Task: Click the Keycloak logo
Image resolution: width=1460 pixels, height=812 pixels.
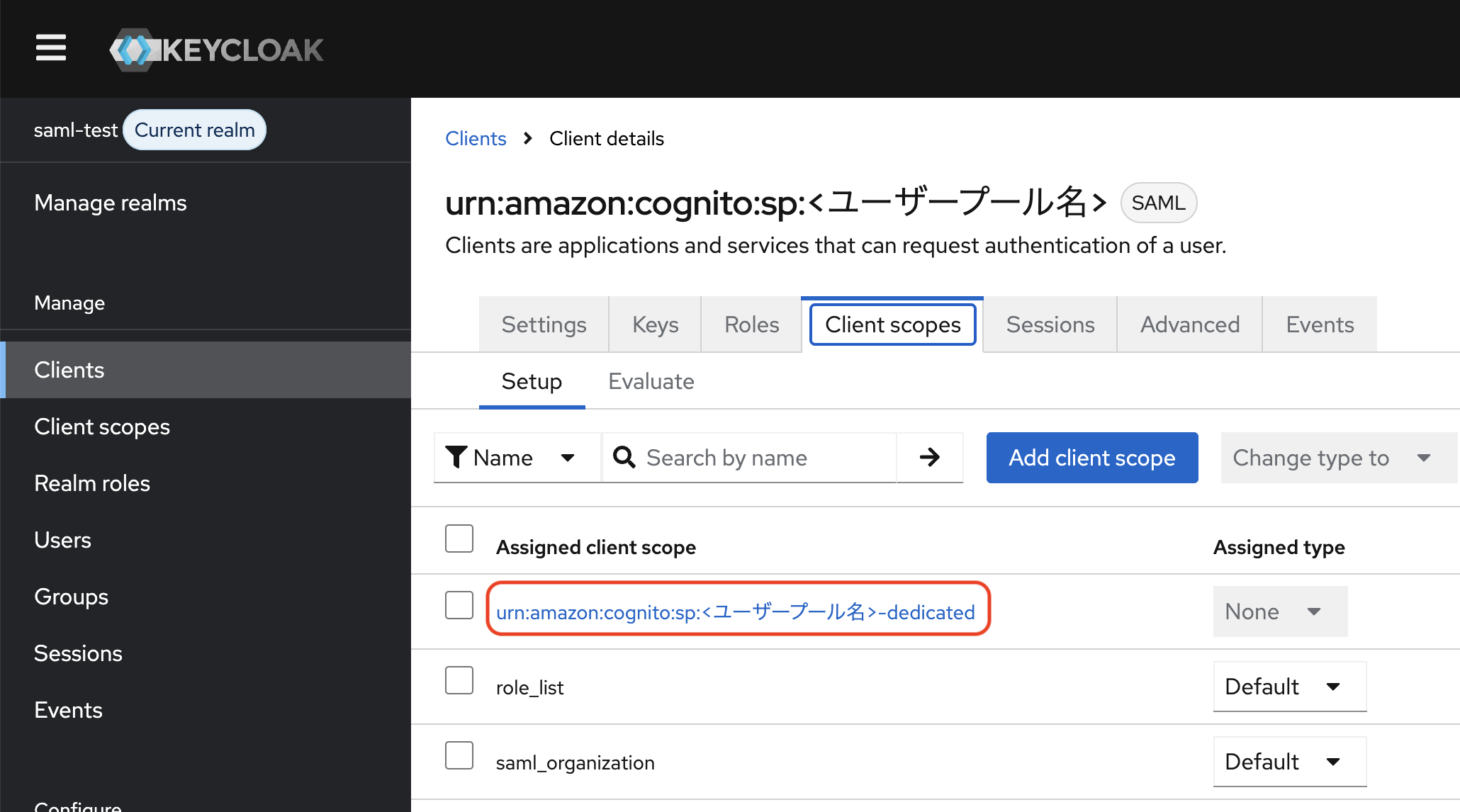Action: click(216, 50)
